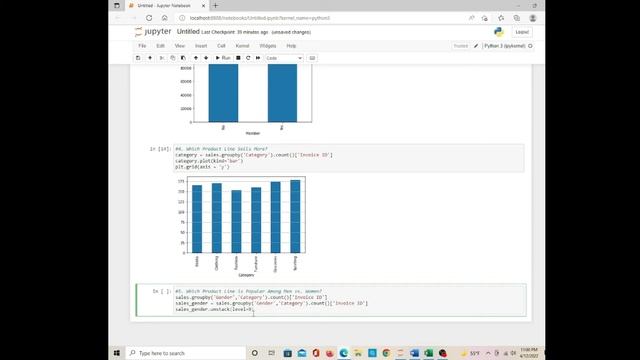This screenshot has width=640, height=360.
Task: Click the Python logo in the header
Action: coord(499,32)
